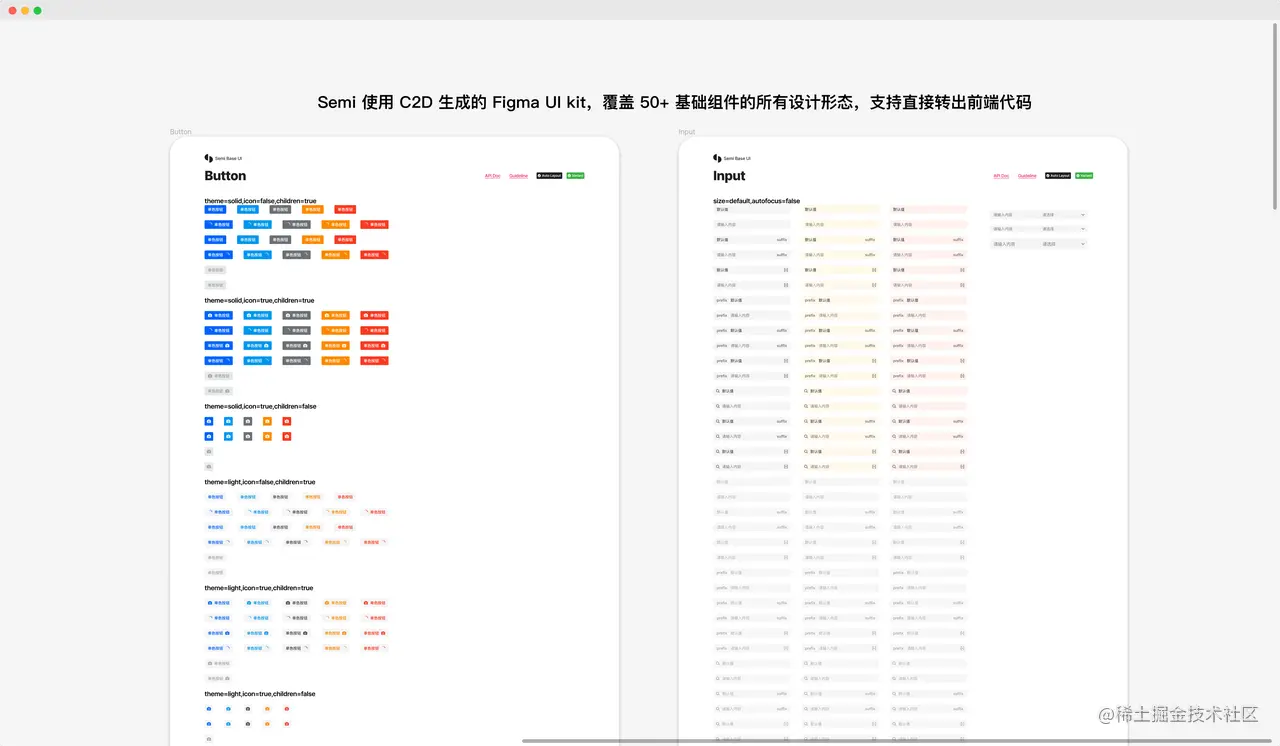Click search icon in first gray search input

click(718, 391)
